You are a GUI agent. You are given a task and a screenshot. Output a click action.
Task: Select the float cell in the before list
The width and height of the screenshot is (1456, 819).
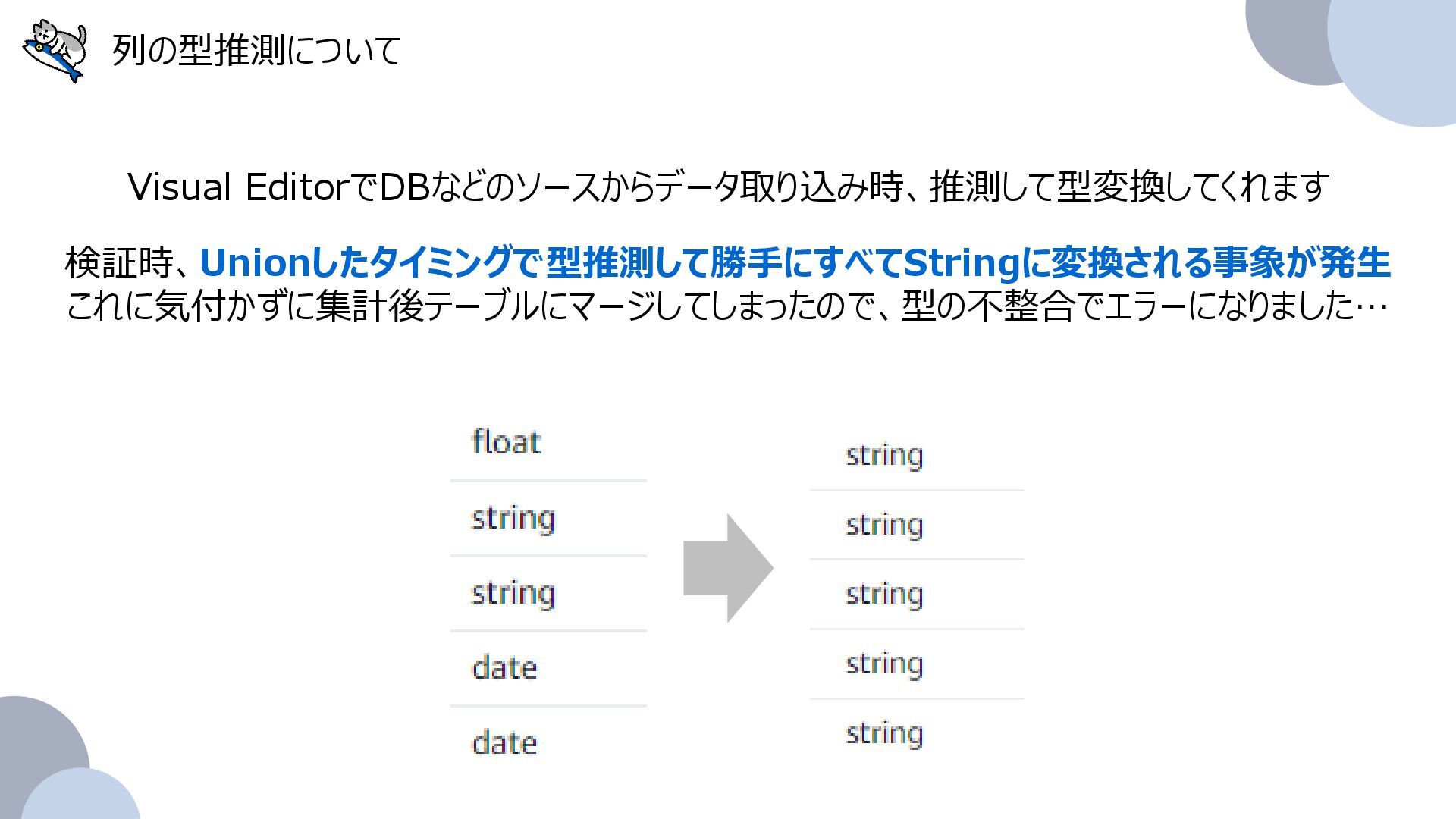click(x=507, y=442)
